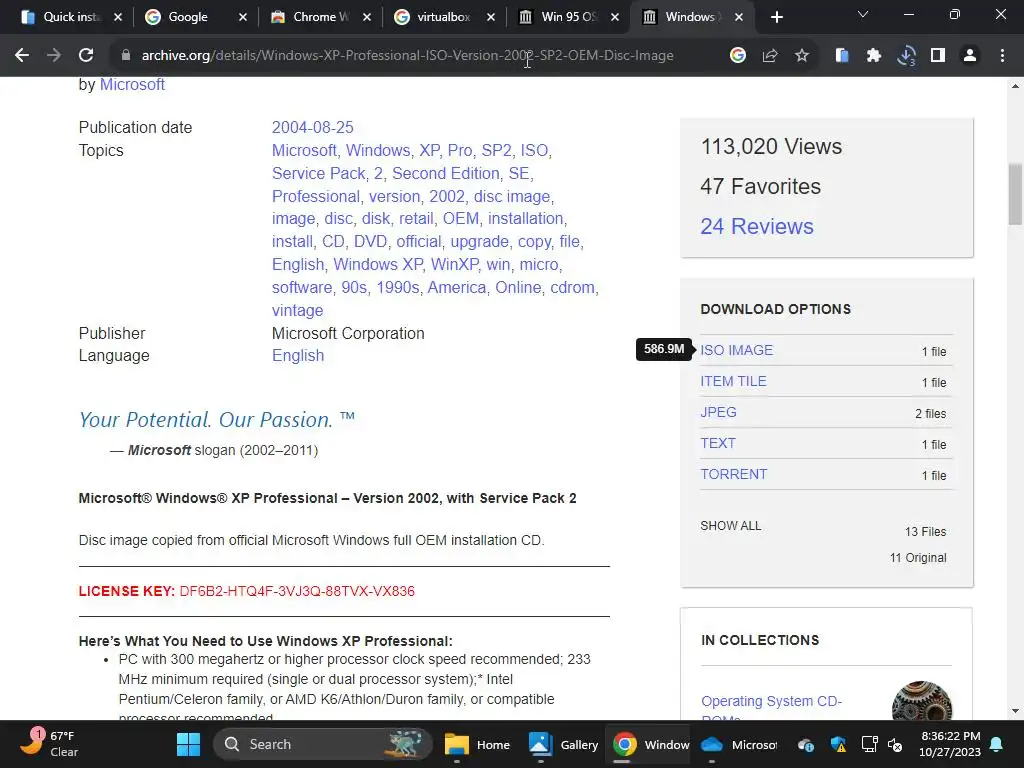Open the Microsoft OneDrive taskbar item
1024x768 pixels.
739,744
